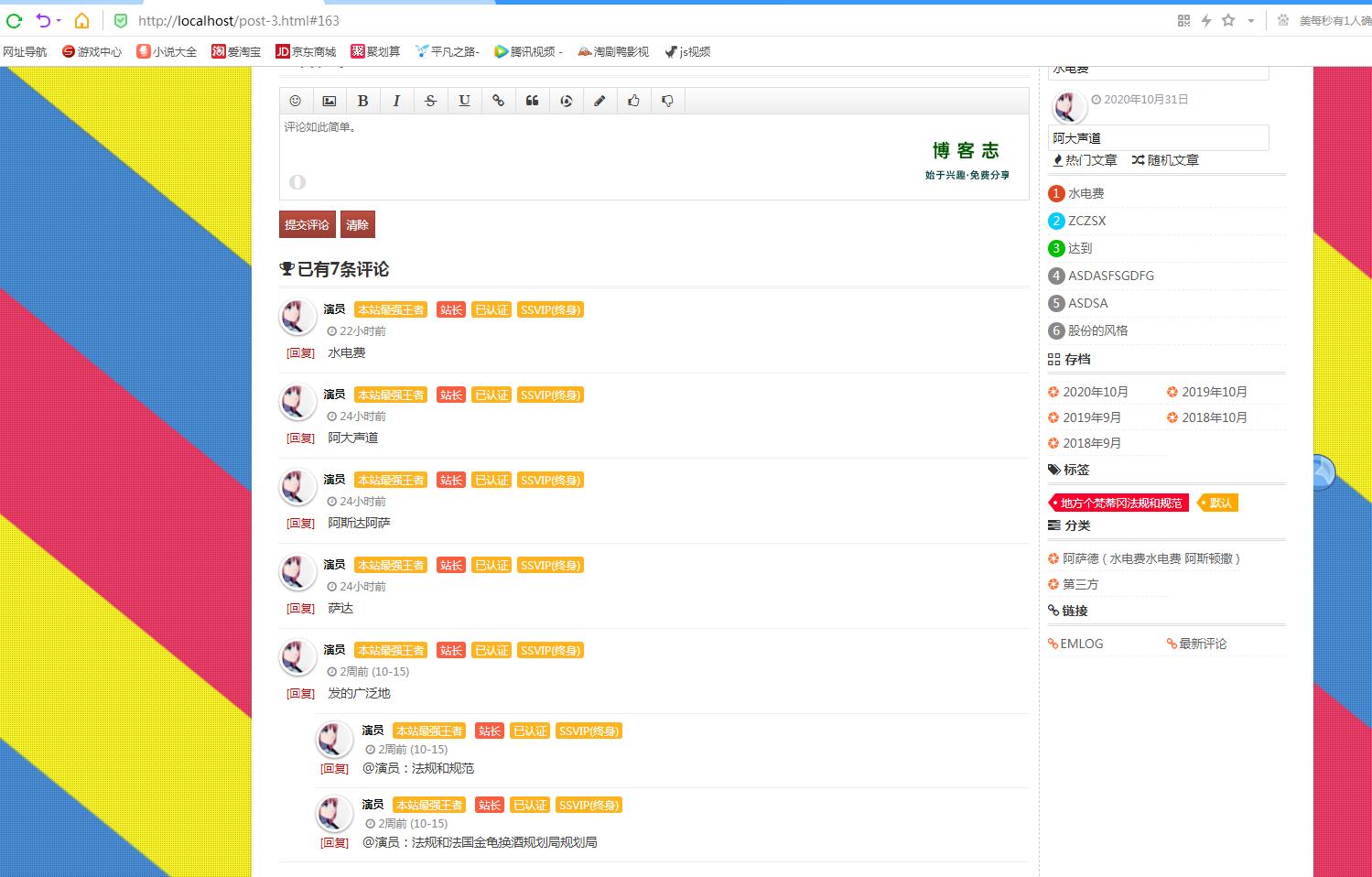This screenshot has height=877, width=1372.
Task: Switch to the 随机文章 tab
Action: tap(1165, 160)
